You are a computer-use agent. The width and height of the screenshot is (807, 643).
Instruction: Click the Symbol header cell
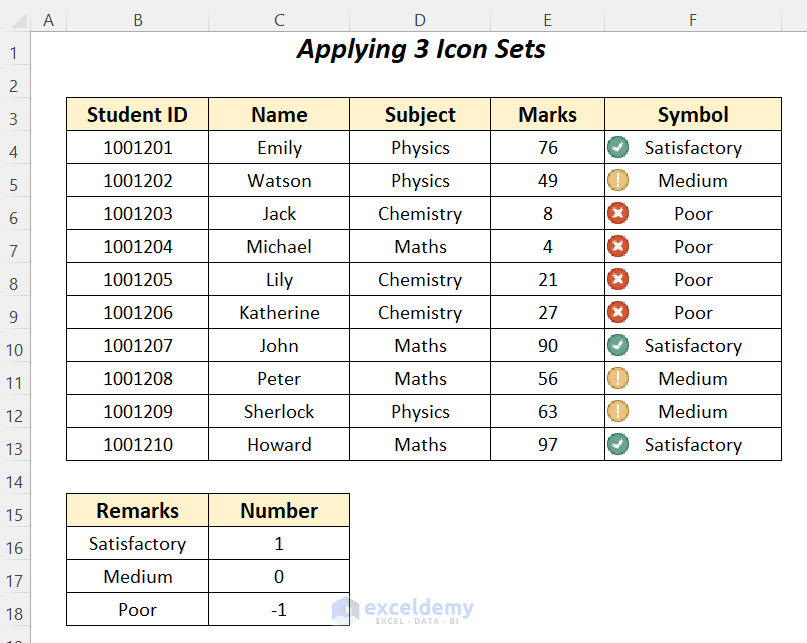692,114
